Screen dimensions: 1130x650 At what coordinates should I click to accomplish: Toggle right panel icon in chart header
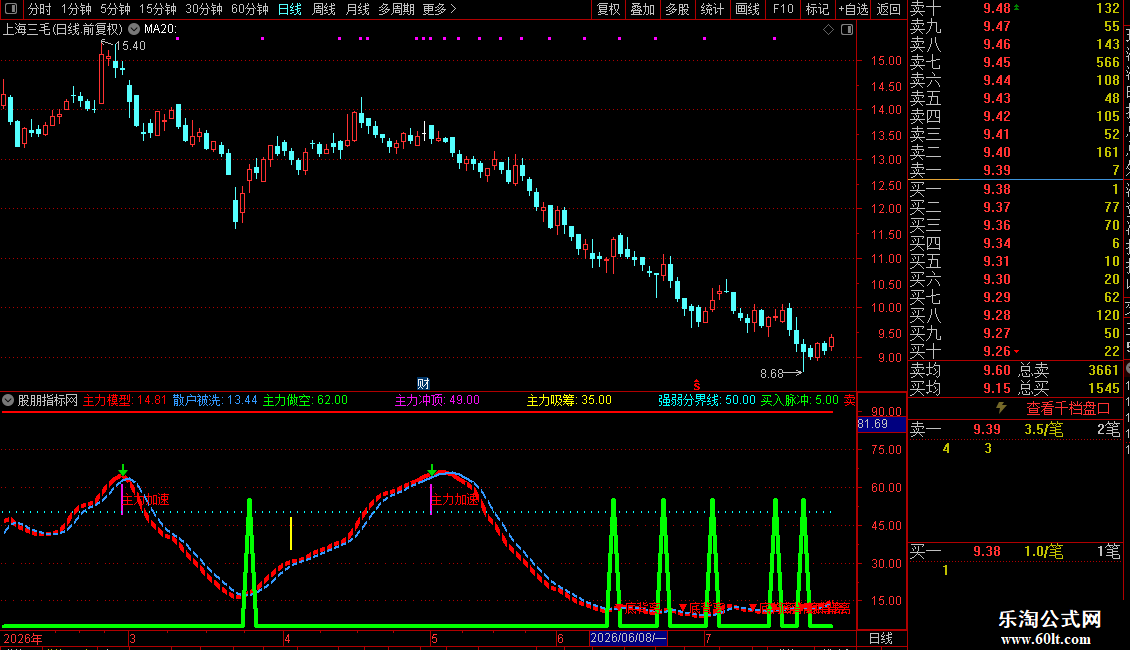pyautogui.click(x=848, y=30)
